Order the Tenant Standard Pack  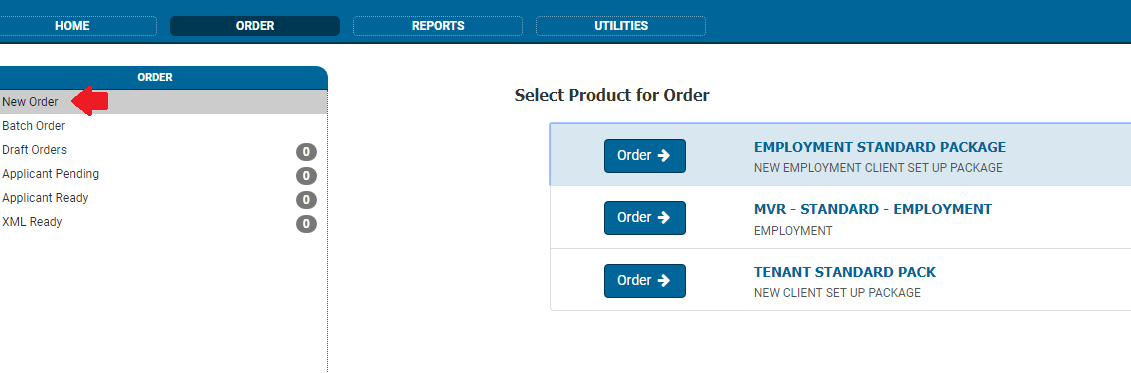[645, 281]
